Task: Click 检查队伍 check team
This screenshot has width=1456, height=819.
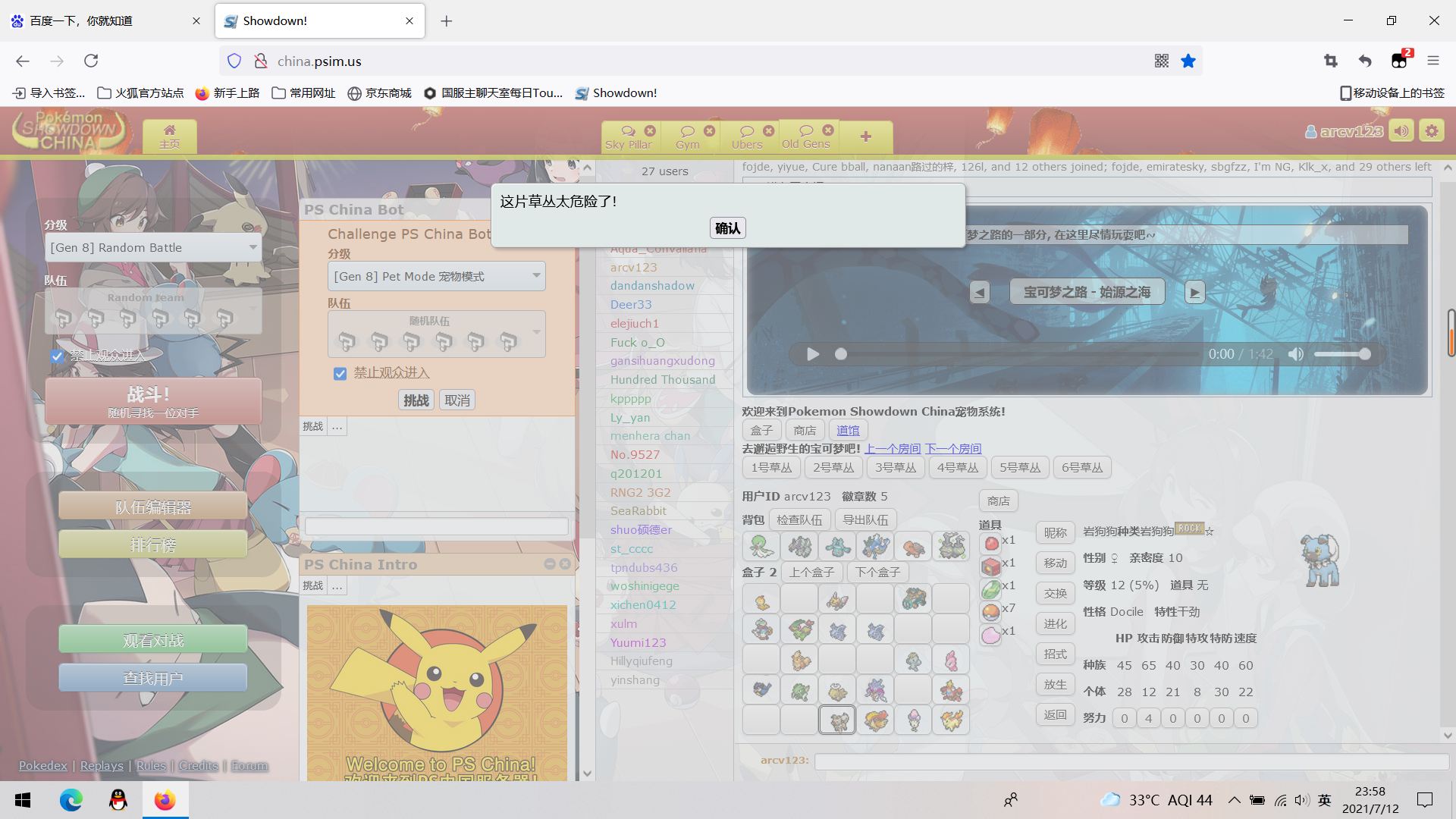Action: pos(799,520)
